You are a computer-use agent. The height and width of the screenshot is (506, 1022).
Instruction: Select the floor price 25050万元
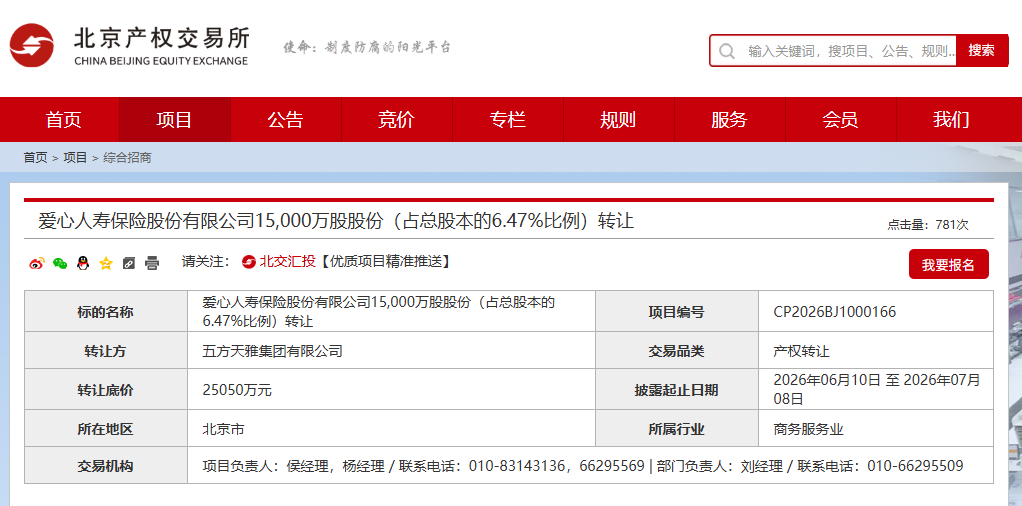tap(237, 391)
